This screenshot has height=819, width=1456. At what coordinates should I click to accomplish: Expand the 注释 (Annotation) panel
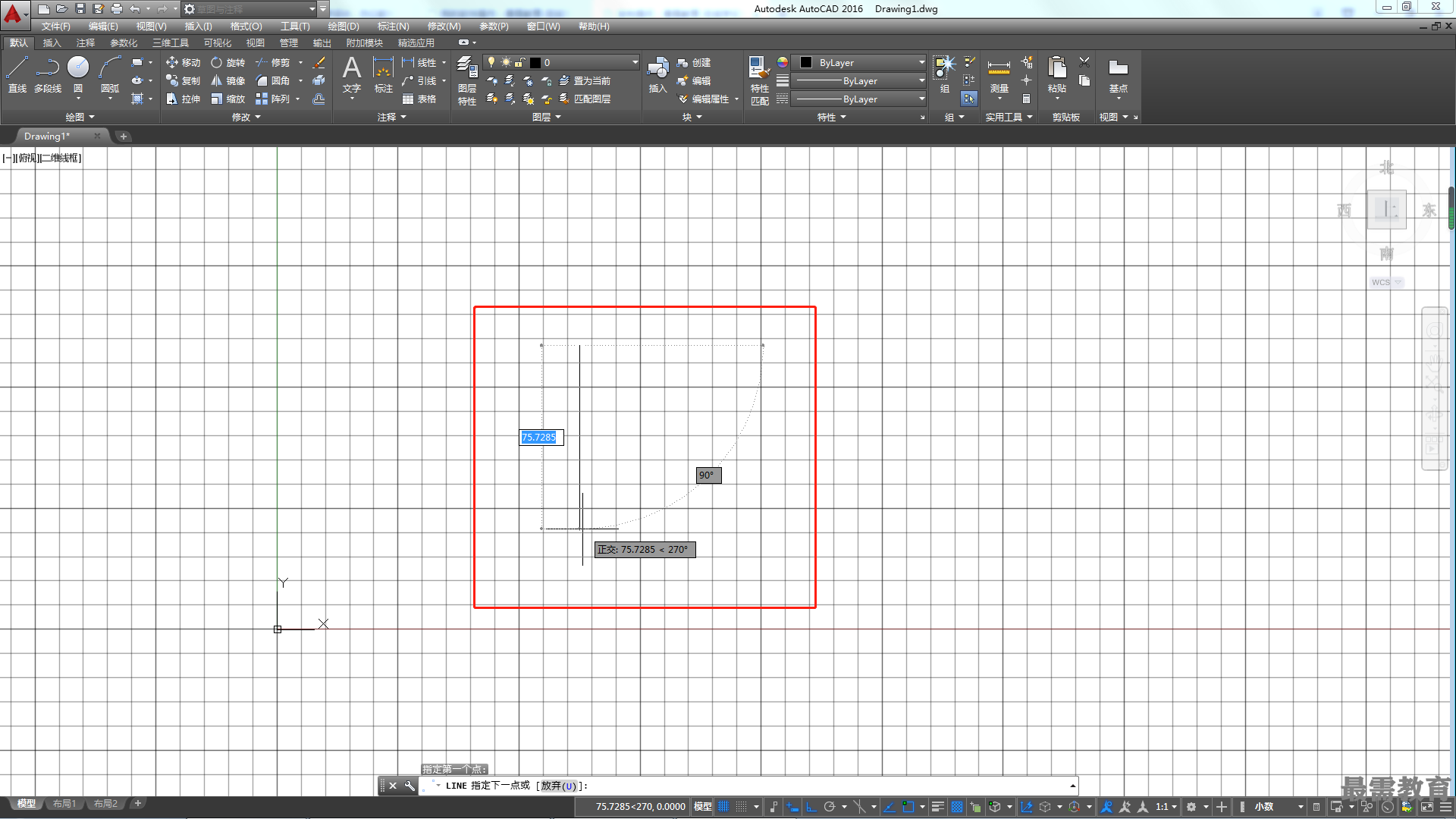tap(392, 117)
